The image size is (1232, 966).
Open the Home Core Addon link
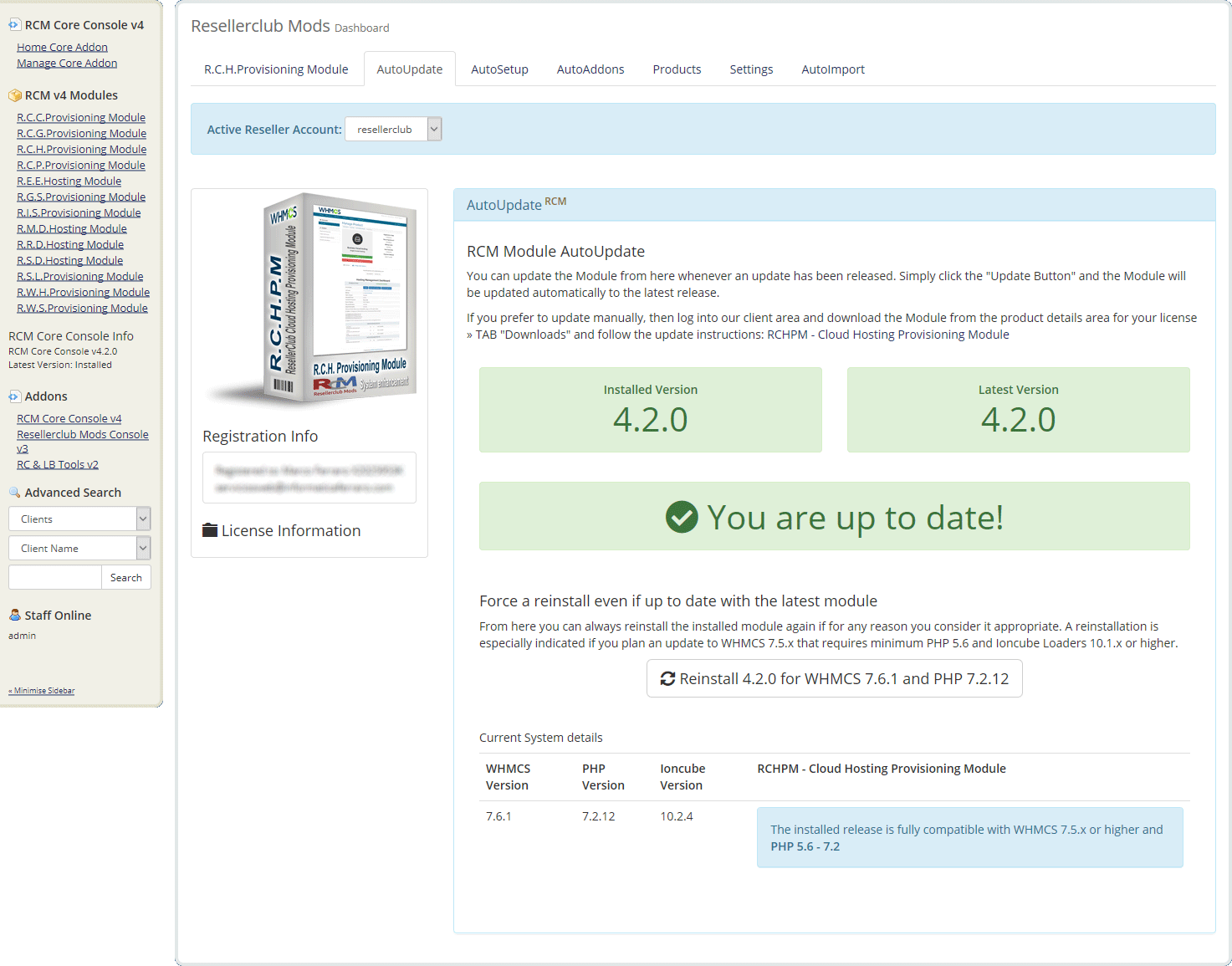pyautogui.click(x=62, y=47)
